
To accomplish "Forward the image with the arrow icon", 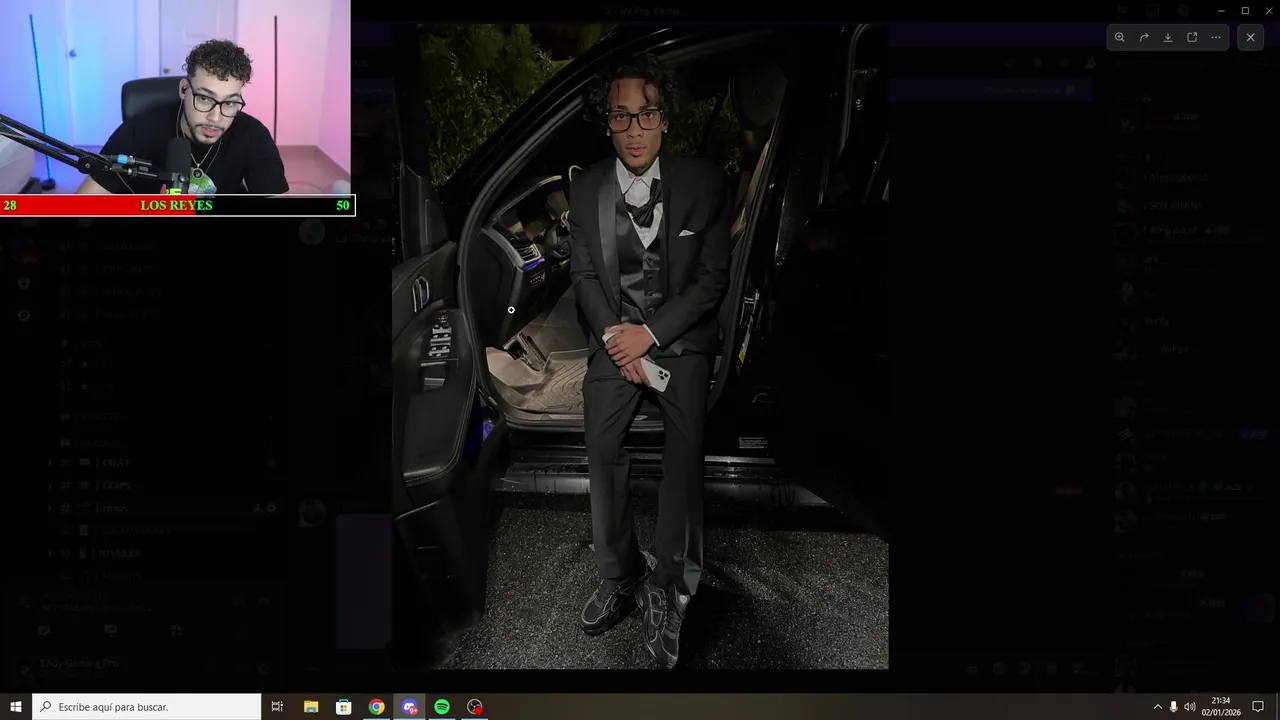I will click(1144, 37).
